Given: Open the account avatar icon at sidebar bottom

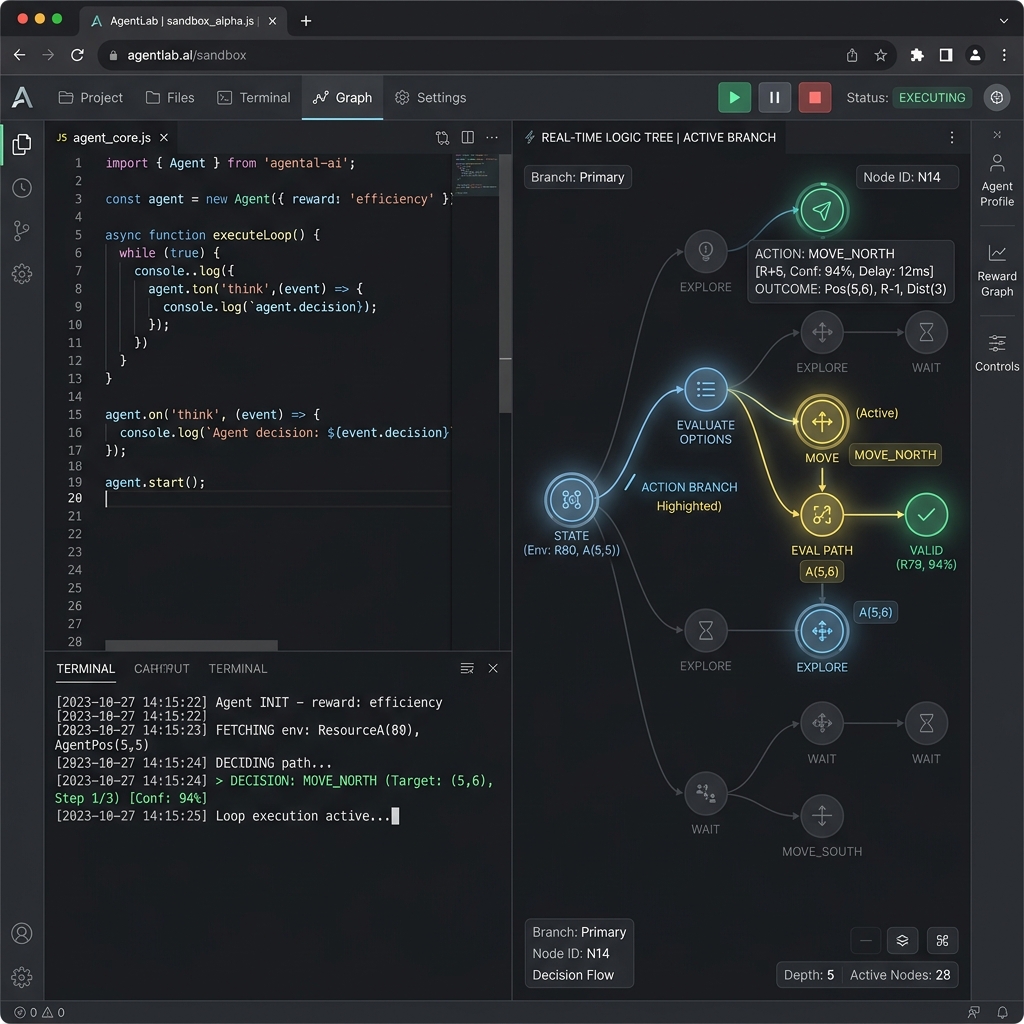Looking at the screenshot, I should [22, 934].
